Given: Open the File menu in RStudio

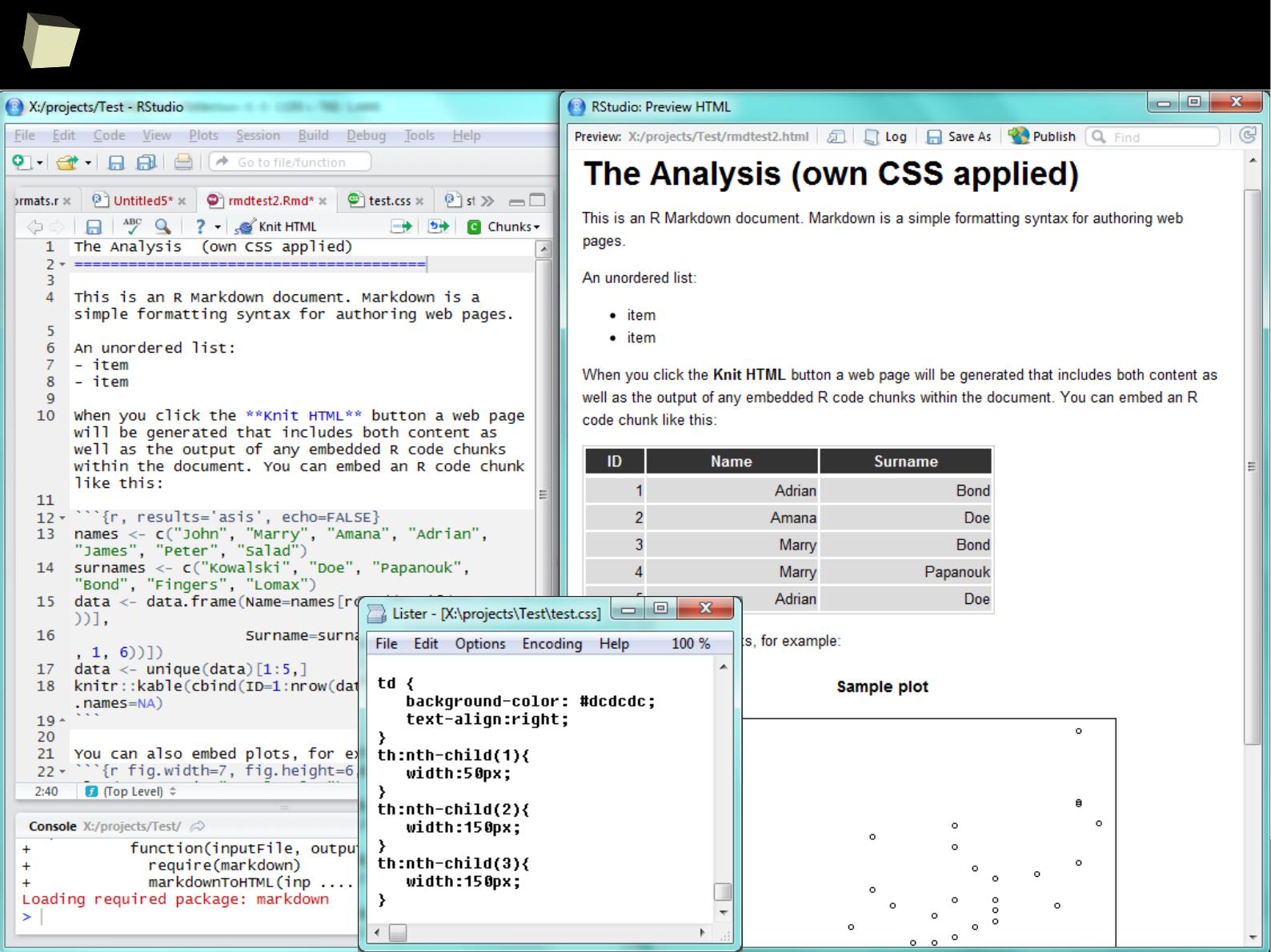Looking at the screenshot, I should click(x=24, y=135).
